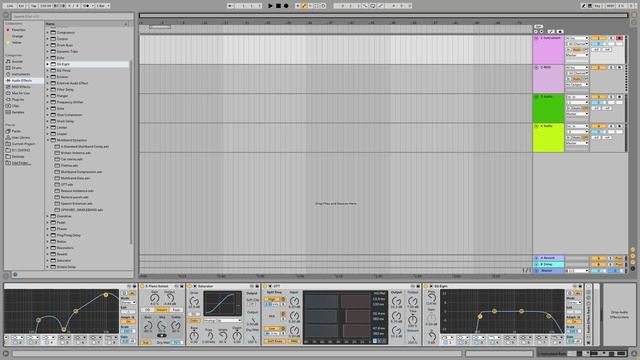Deactivate the 2 MIDI track activator
Screen dimensions: 640x360
pyautogui.click(x=598, y=68)
